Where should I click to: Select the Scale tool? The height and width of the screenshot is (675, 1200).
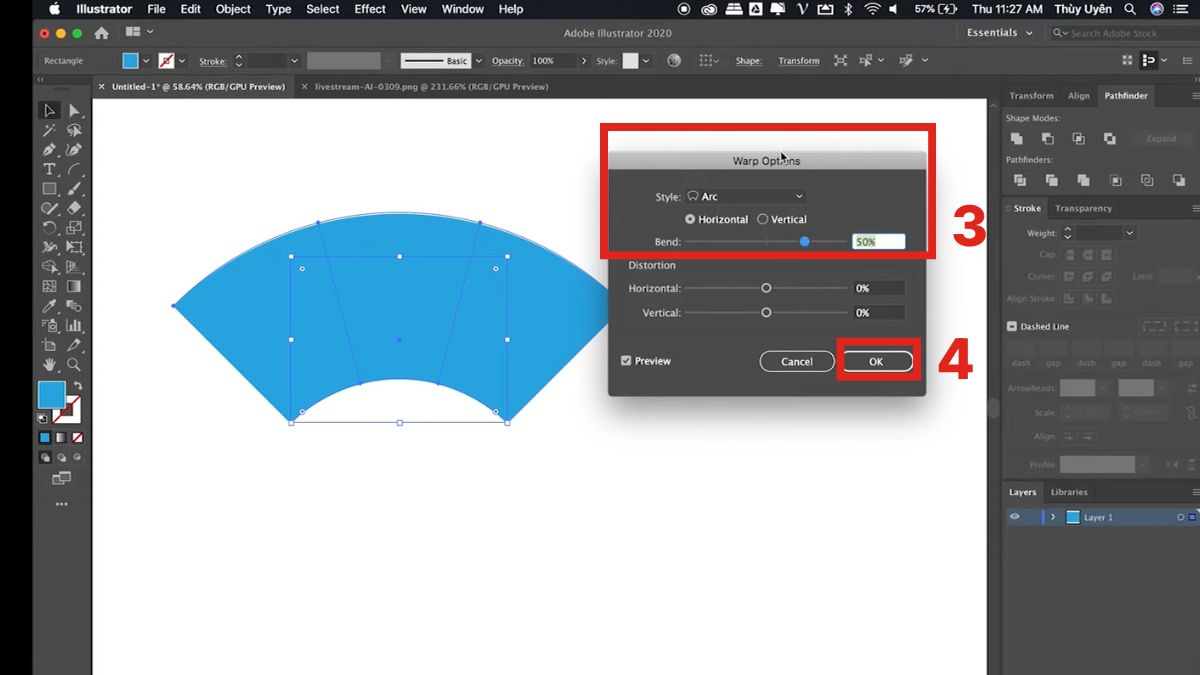point(73,227)
